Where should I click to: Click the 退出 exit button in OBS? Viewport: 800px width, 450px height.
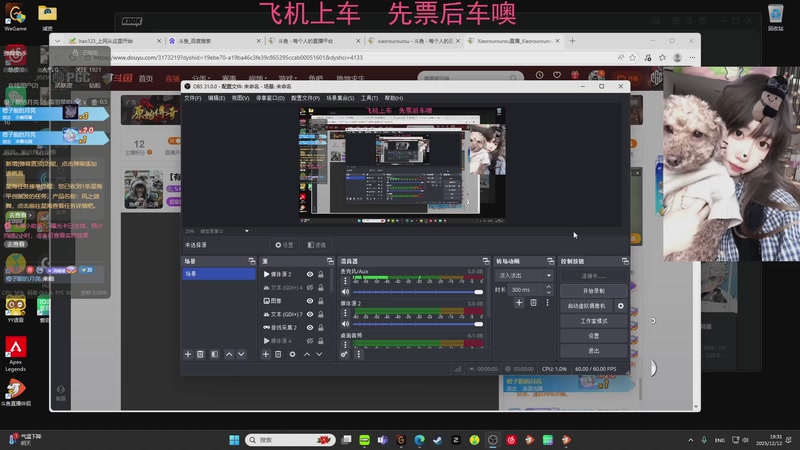click(x=594, y=351)
